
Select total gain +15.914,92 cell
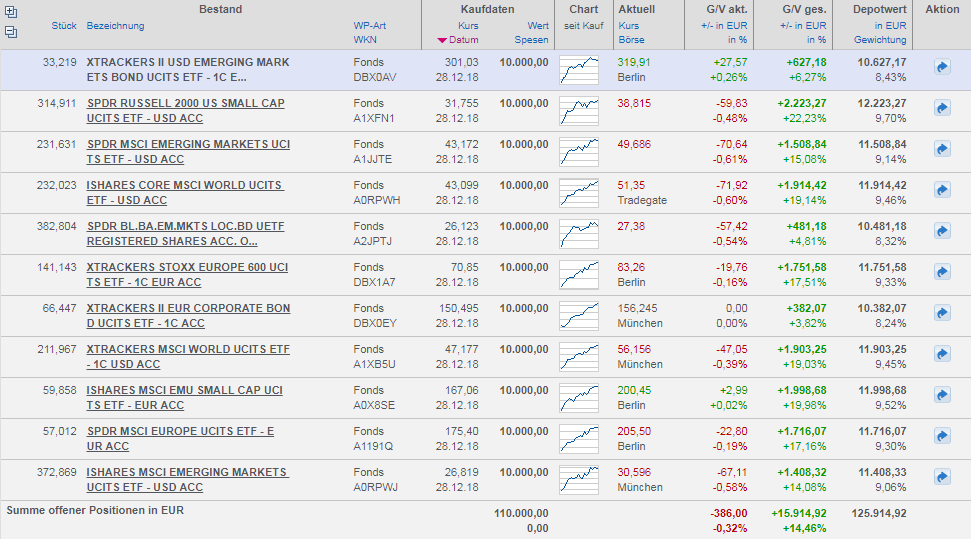798,514
